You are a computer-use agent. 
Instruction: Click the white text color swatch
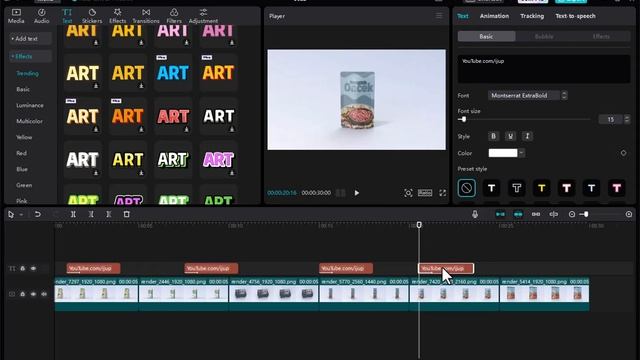pos(503,153)
